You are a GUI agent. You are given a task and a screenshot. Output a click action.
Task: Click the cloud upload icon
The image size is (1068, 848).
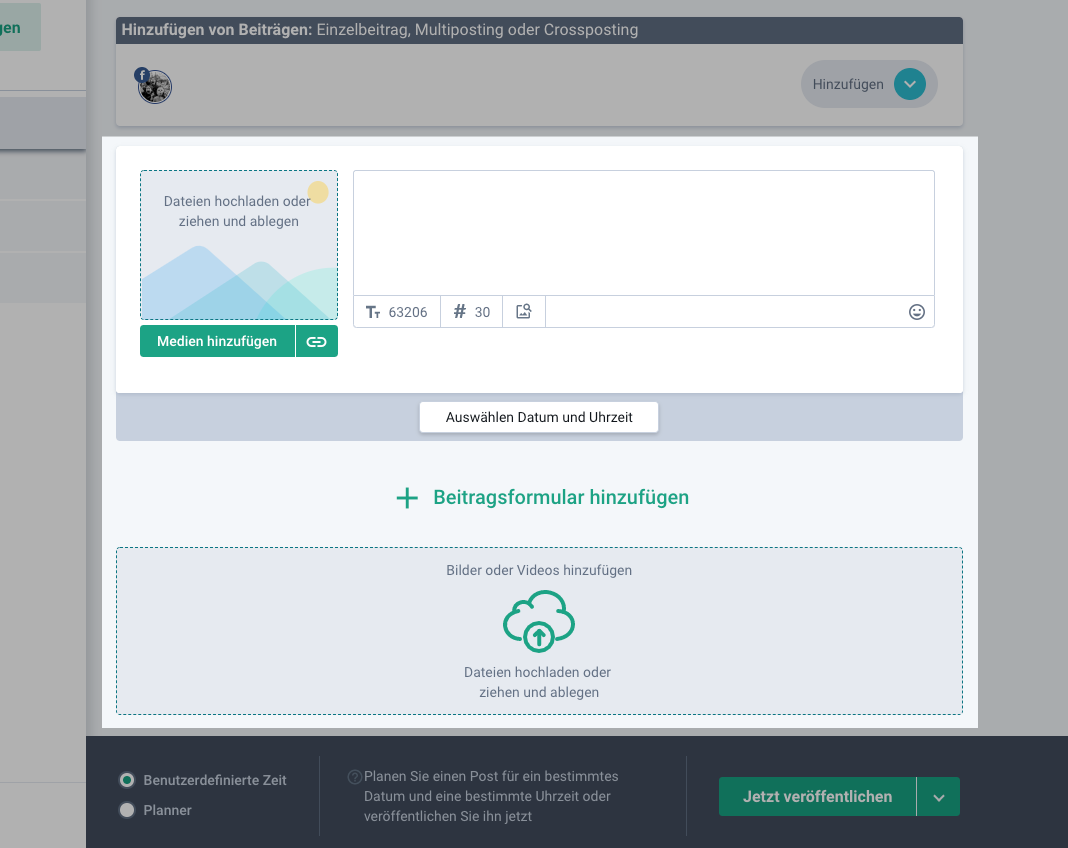coord(538,622)
